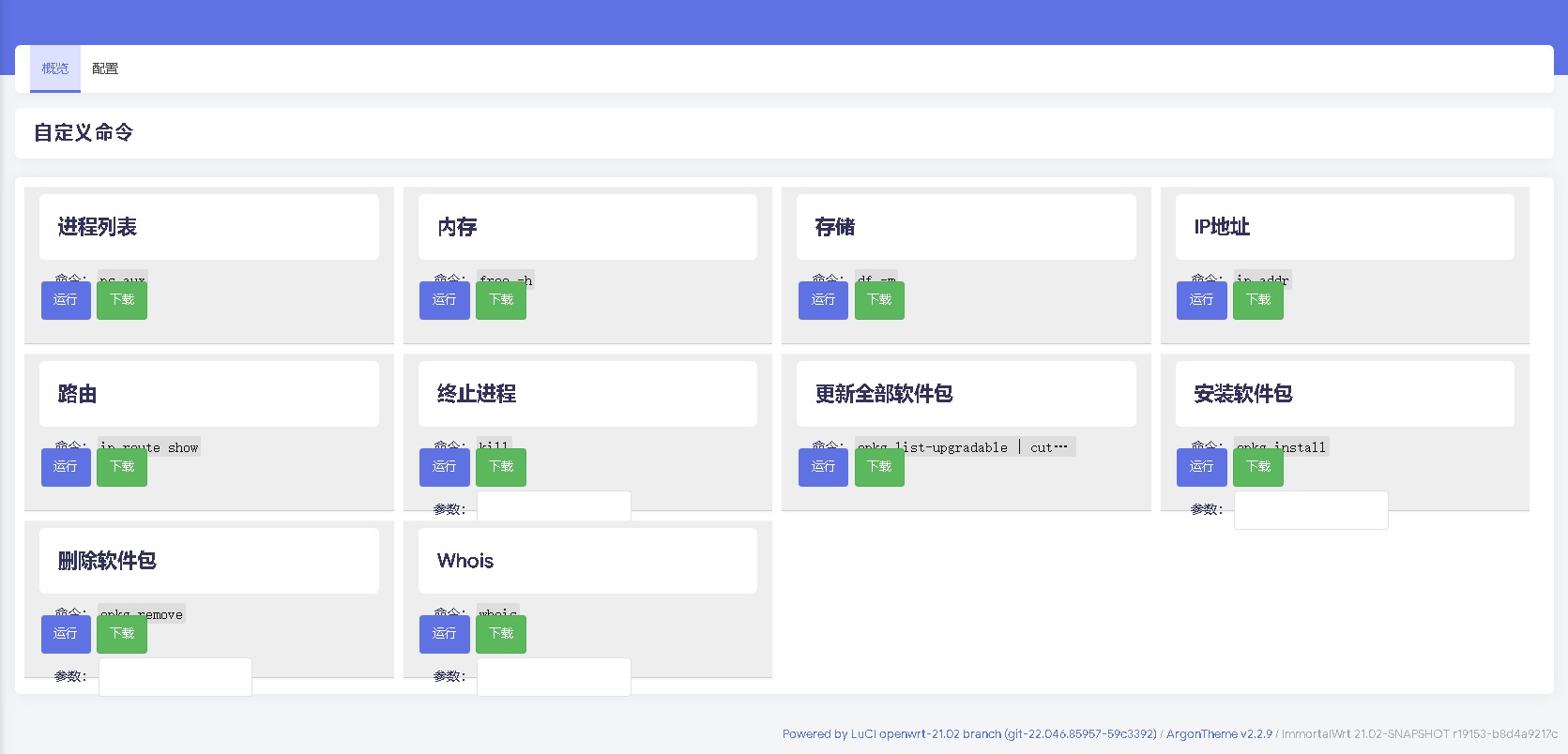Download the 存储 command result
Screen dimensions: 1568x754
(x=879, y=300)
